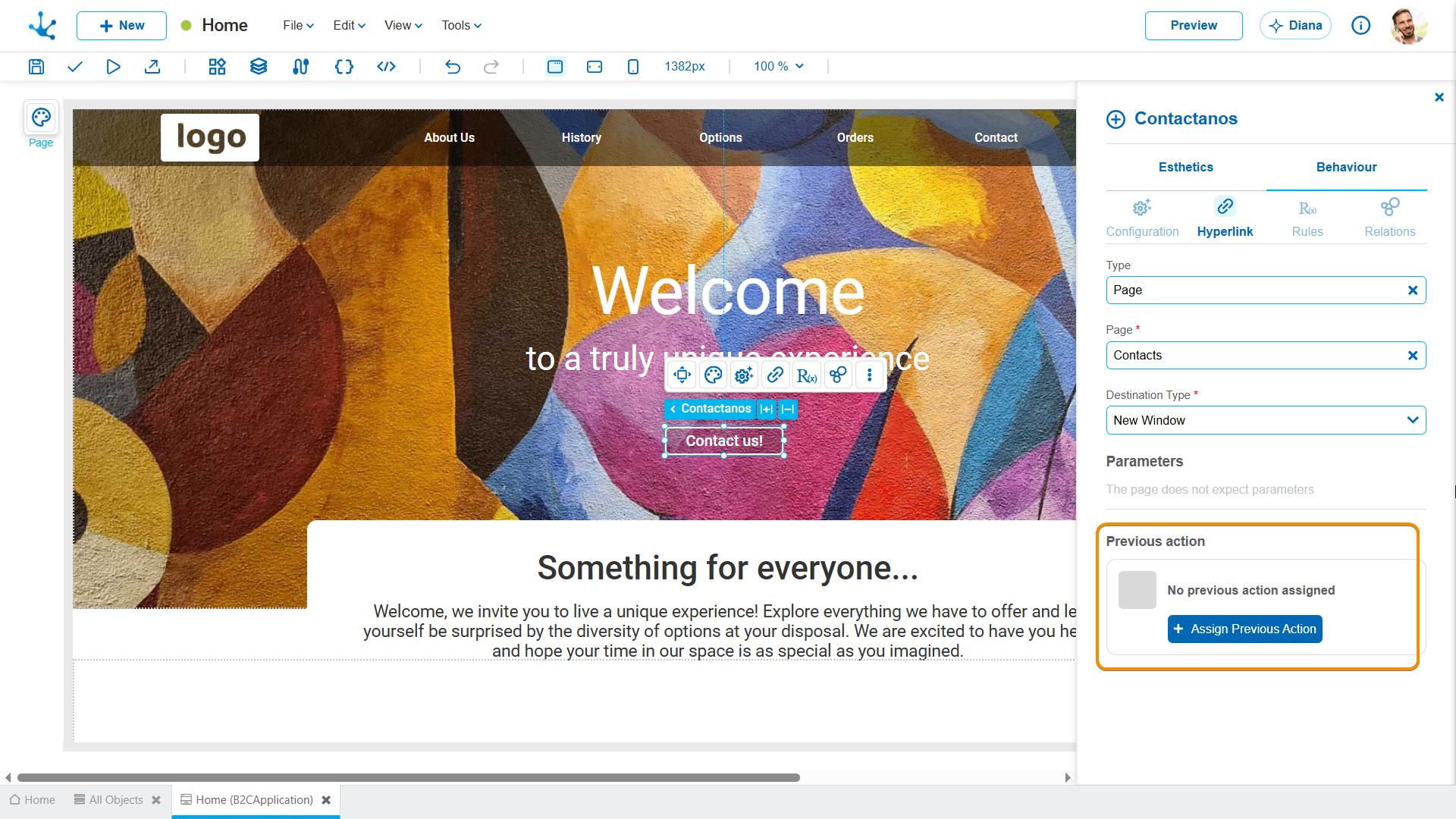
Task: Clear the Type field value
Action: point(1412,290)
